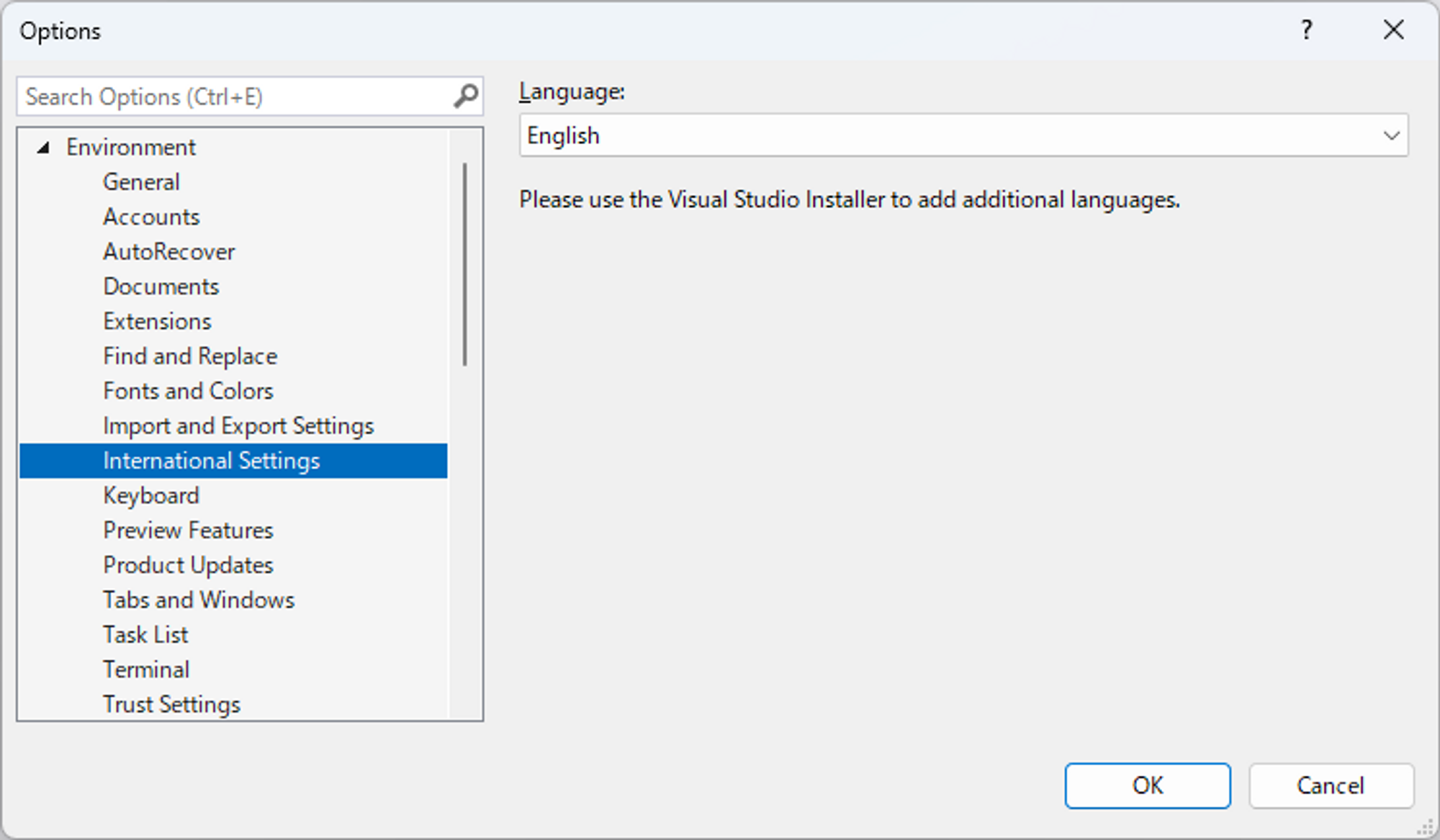Collapse the Environment tree node
Screen dimensions: 1440x840
44,148
